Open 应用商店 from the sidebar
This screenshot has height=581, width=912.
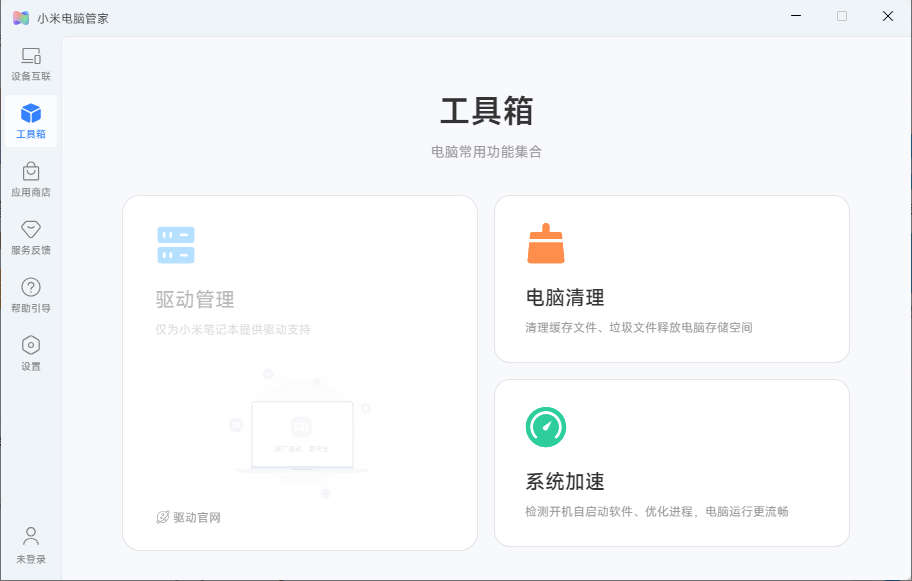coord(31,180)
